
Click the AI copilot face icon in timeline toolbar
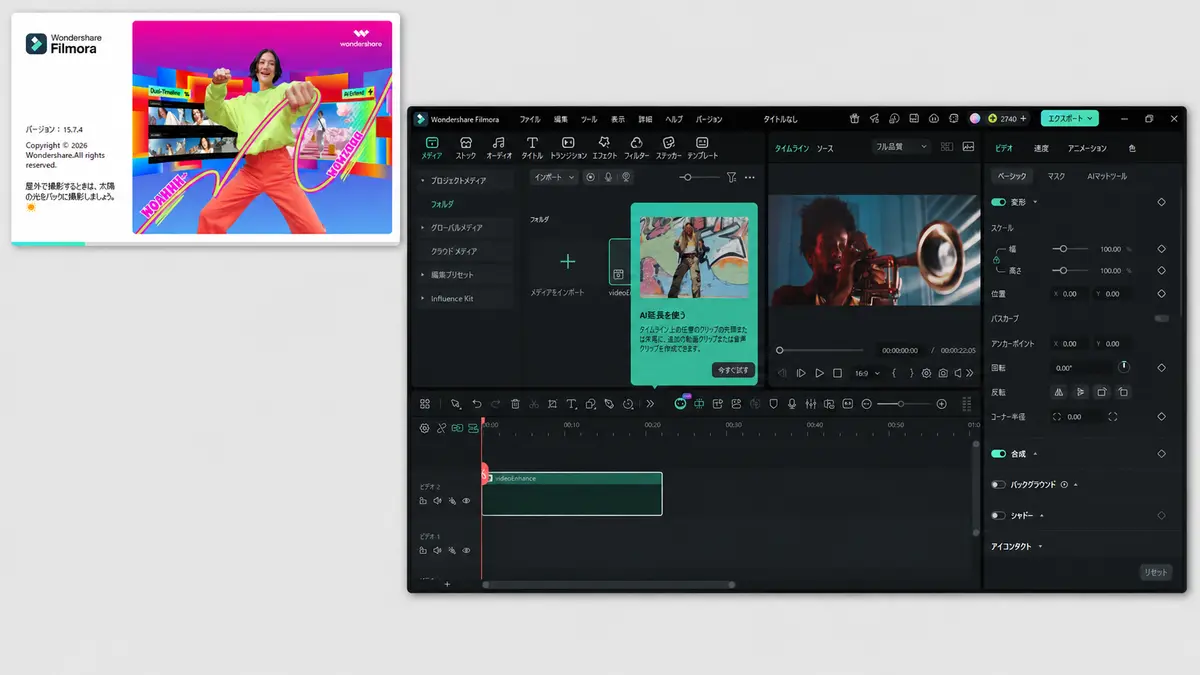[x=680, y=404]
